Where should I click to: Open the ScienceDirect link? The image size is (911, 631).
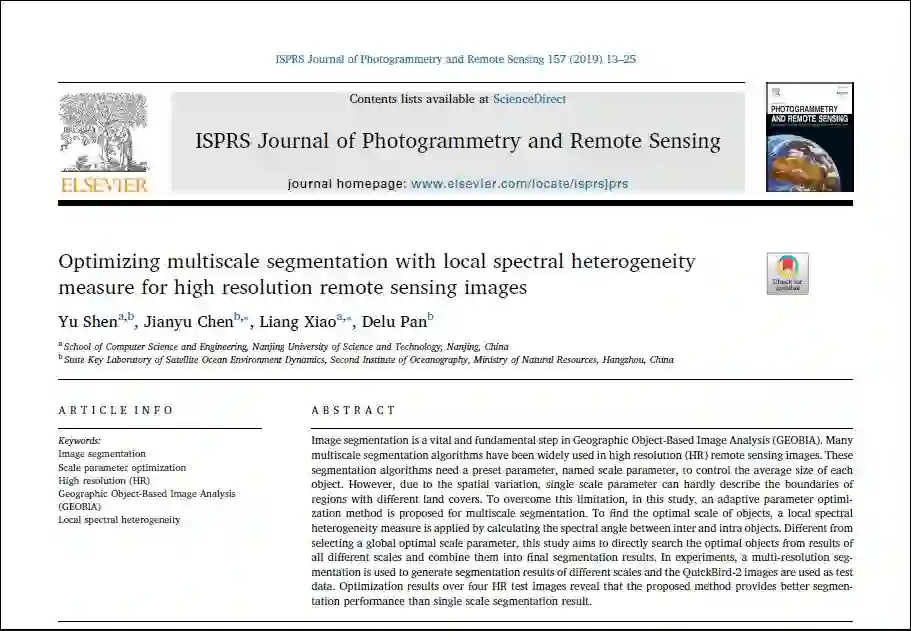[529, 99]
